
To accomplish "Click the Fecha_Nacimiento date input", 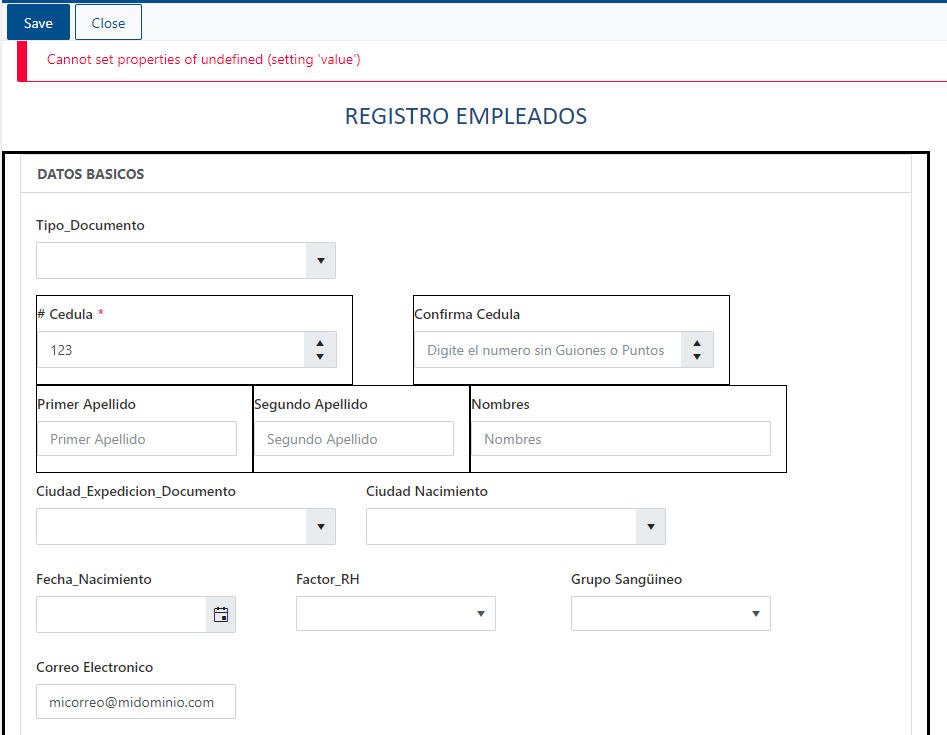I will coord(121,614).
